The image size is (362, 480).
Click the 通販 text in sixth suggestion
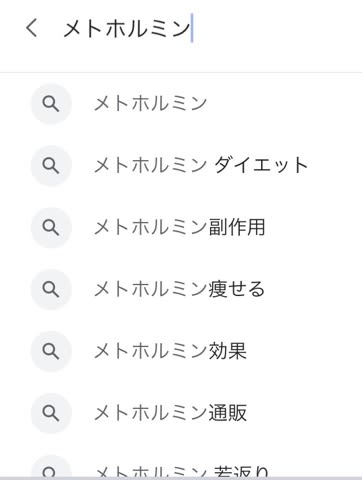click(x=228, y=413)
